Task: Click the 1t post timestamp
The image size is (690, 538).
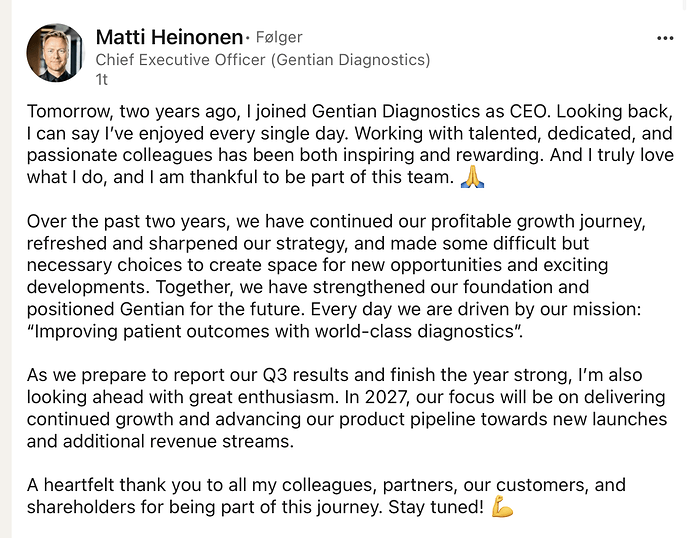Action: 102,80
